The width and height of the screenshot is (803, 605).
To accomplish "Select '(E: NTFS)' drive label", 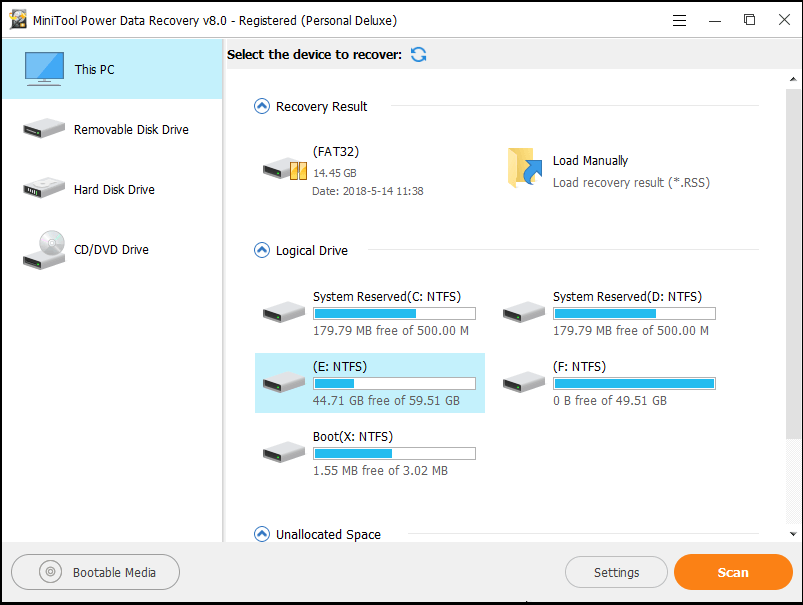I will (x=340, y=367).
